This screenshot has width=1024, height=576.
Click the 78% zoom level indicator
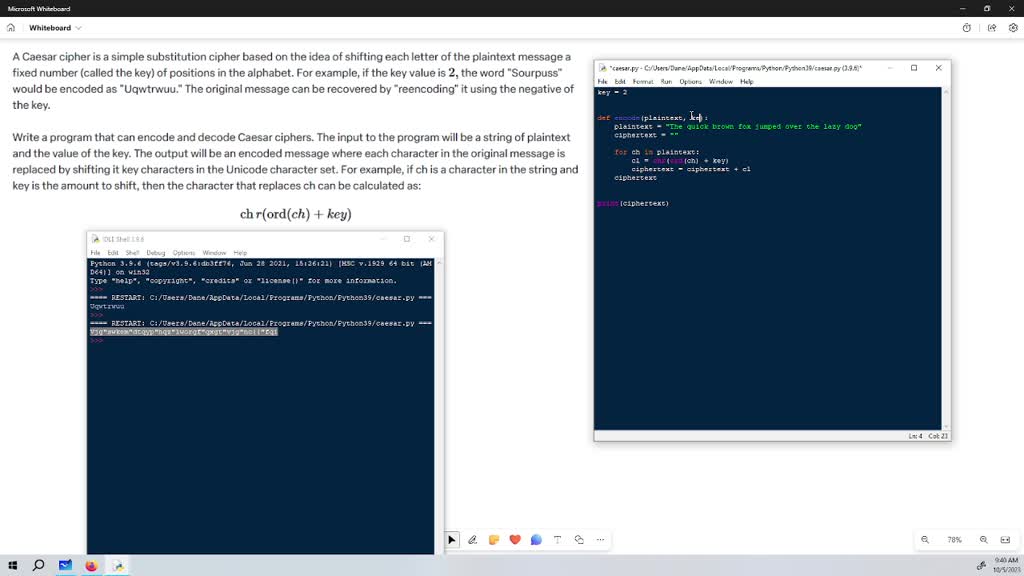pos(954,540)
